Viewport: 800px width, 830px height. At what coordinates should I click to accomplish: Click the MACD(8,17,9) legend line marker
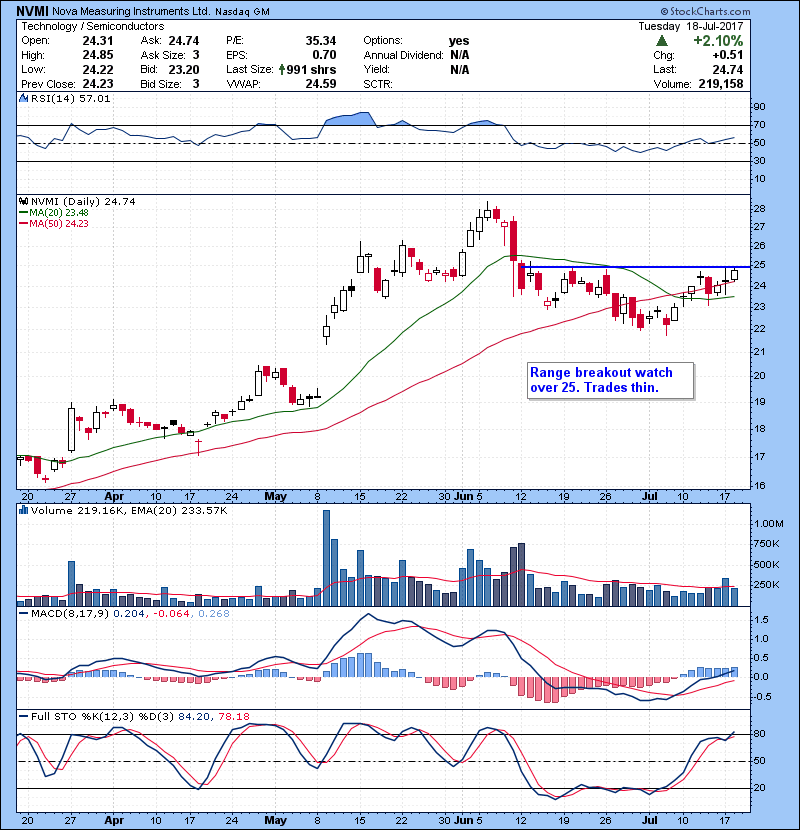(23, 614)
